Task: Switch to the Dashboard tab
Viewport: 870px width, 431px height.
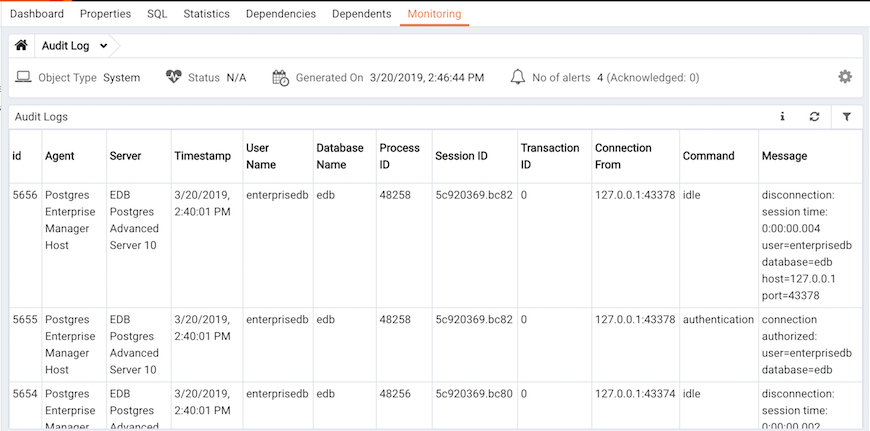Action: 37,14
